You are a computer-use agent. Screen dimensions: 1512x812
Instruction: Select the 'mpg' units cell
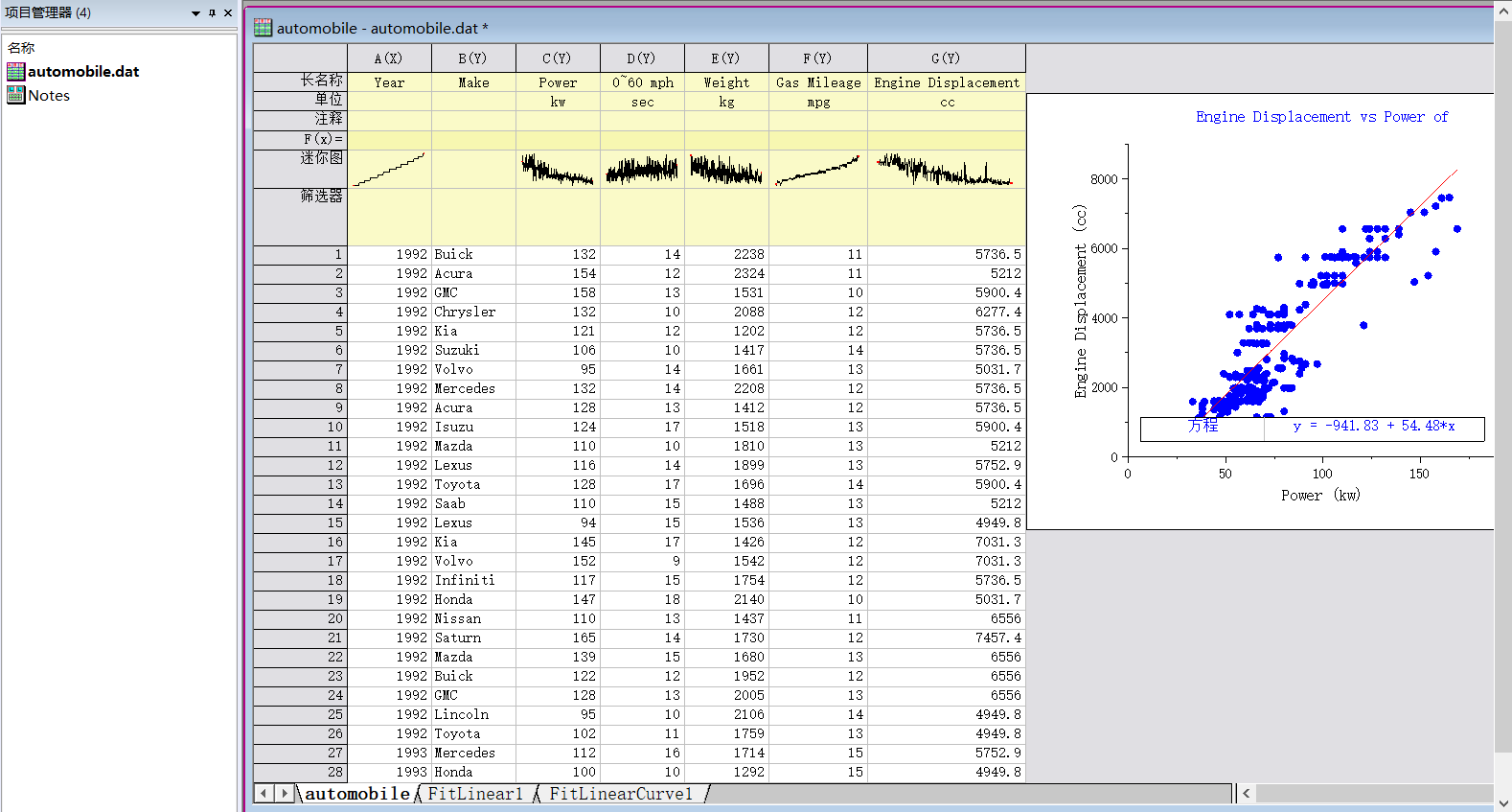(818, 102)
